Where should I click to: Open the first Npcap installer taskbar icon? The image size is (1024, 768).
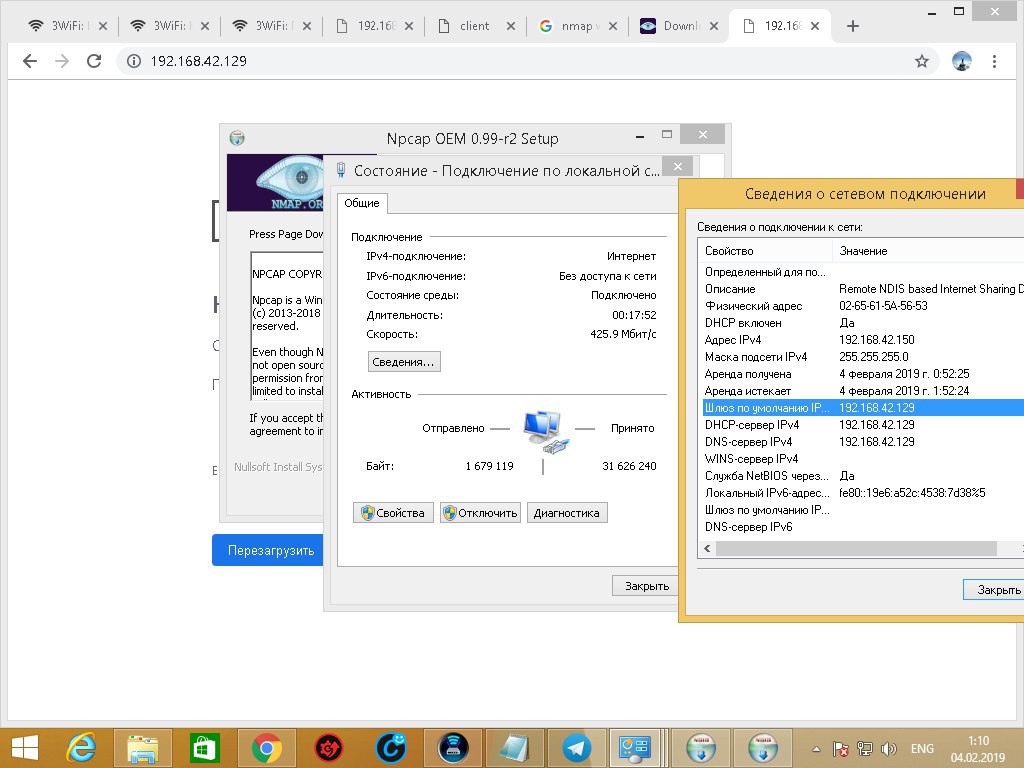pyautogui.click(x=701, y=748)
